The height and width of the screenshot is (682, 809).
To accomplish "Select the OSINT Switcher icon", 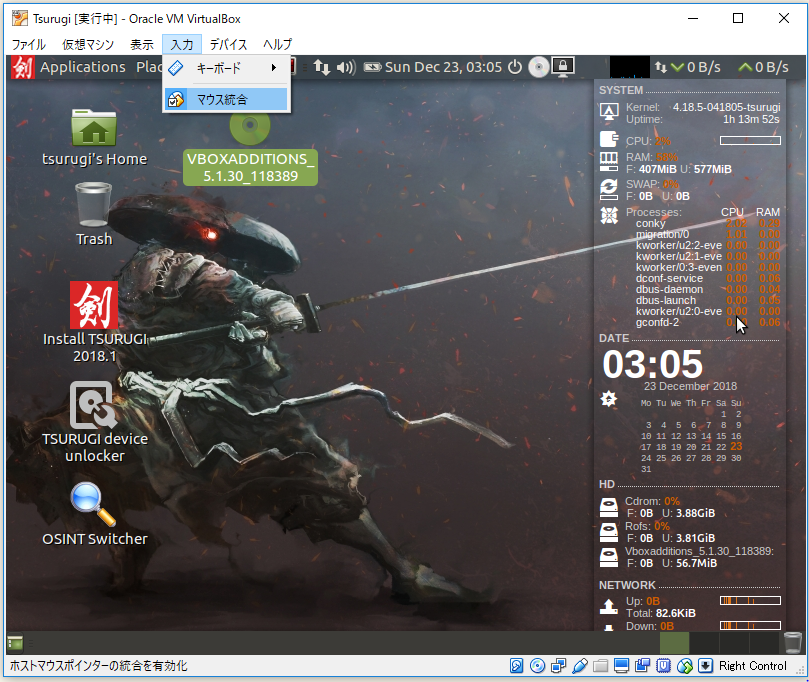I will pyautogui.click(x=94, y=514).
